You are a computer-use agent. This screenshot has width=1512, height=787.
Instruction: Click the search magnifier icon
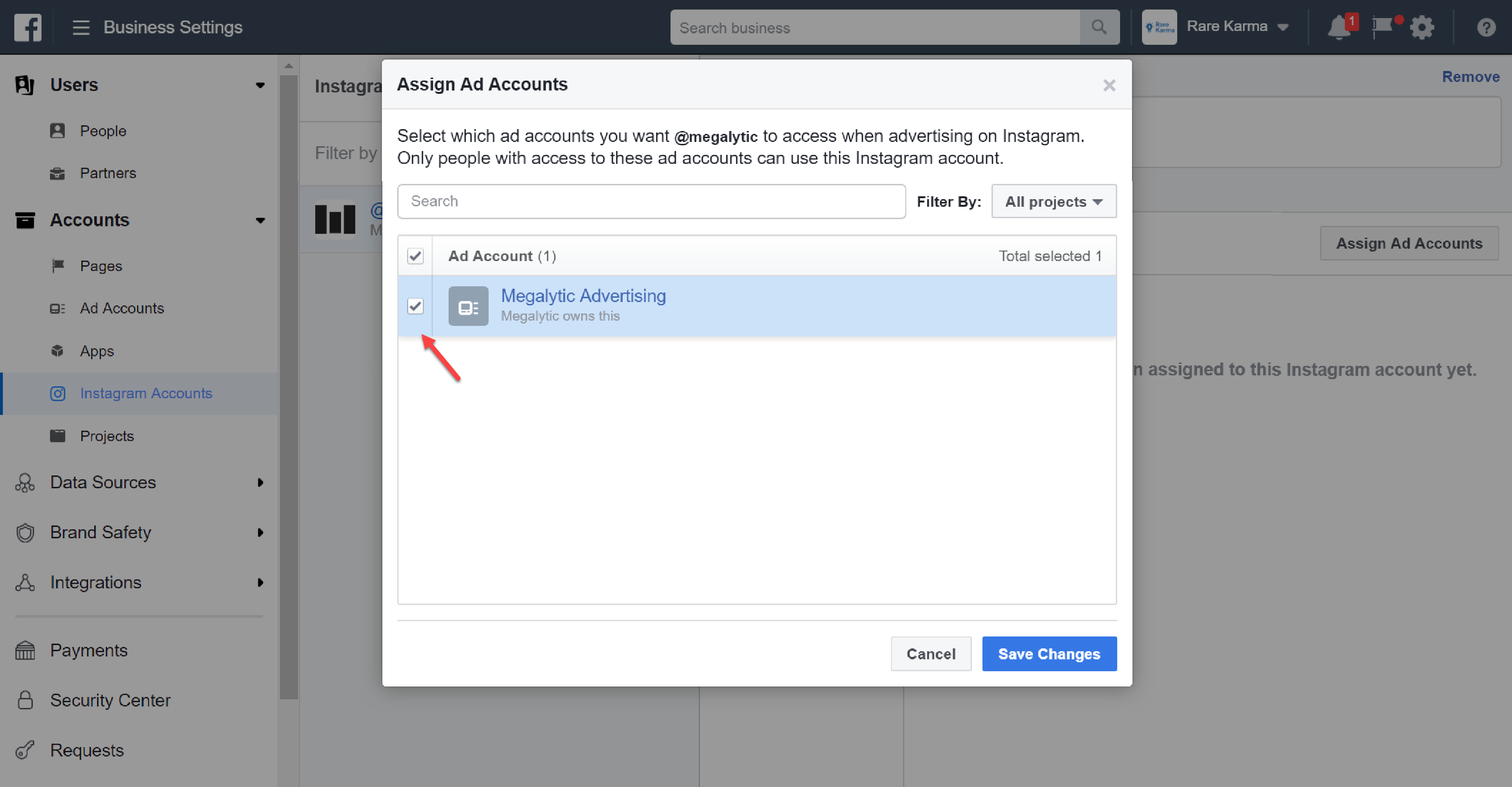[1099, 27]
